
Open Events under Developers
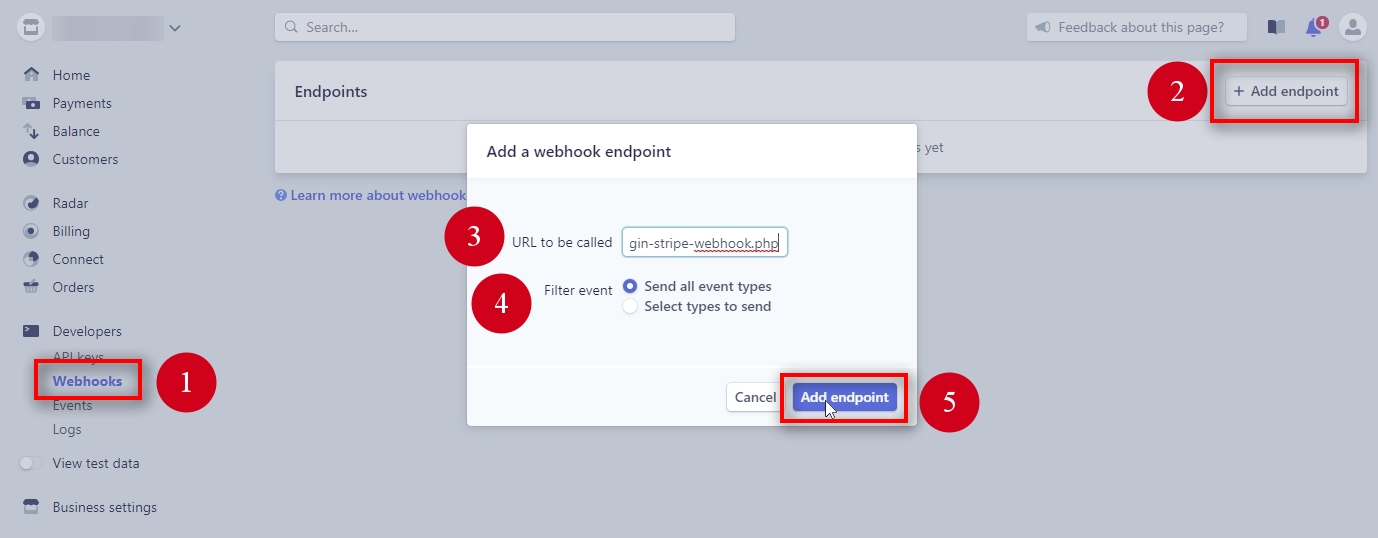click(x=72, y=405)
